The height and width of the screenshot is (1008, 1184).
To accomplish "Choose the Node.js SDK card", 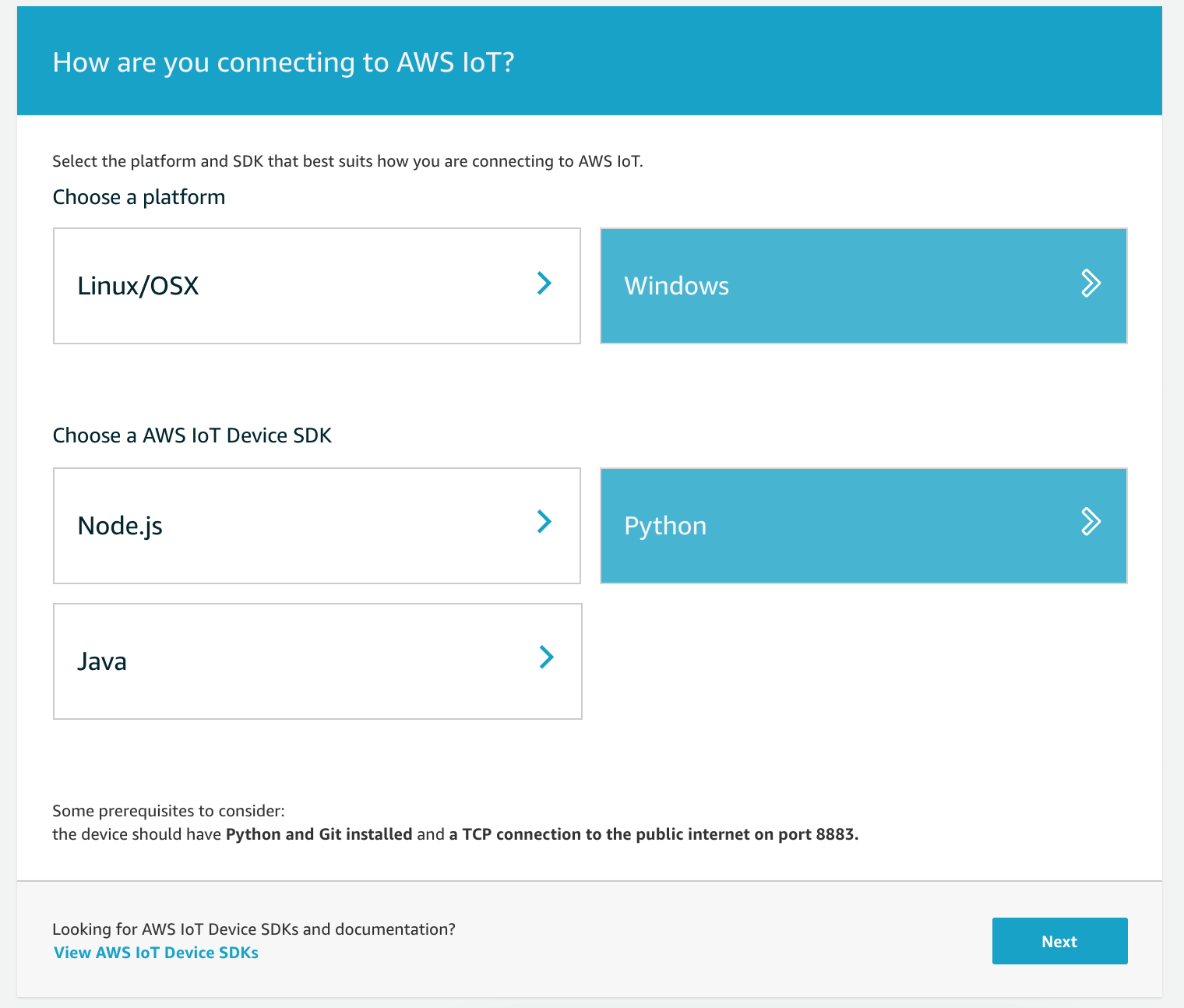I will 317,526.
